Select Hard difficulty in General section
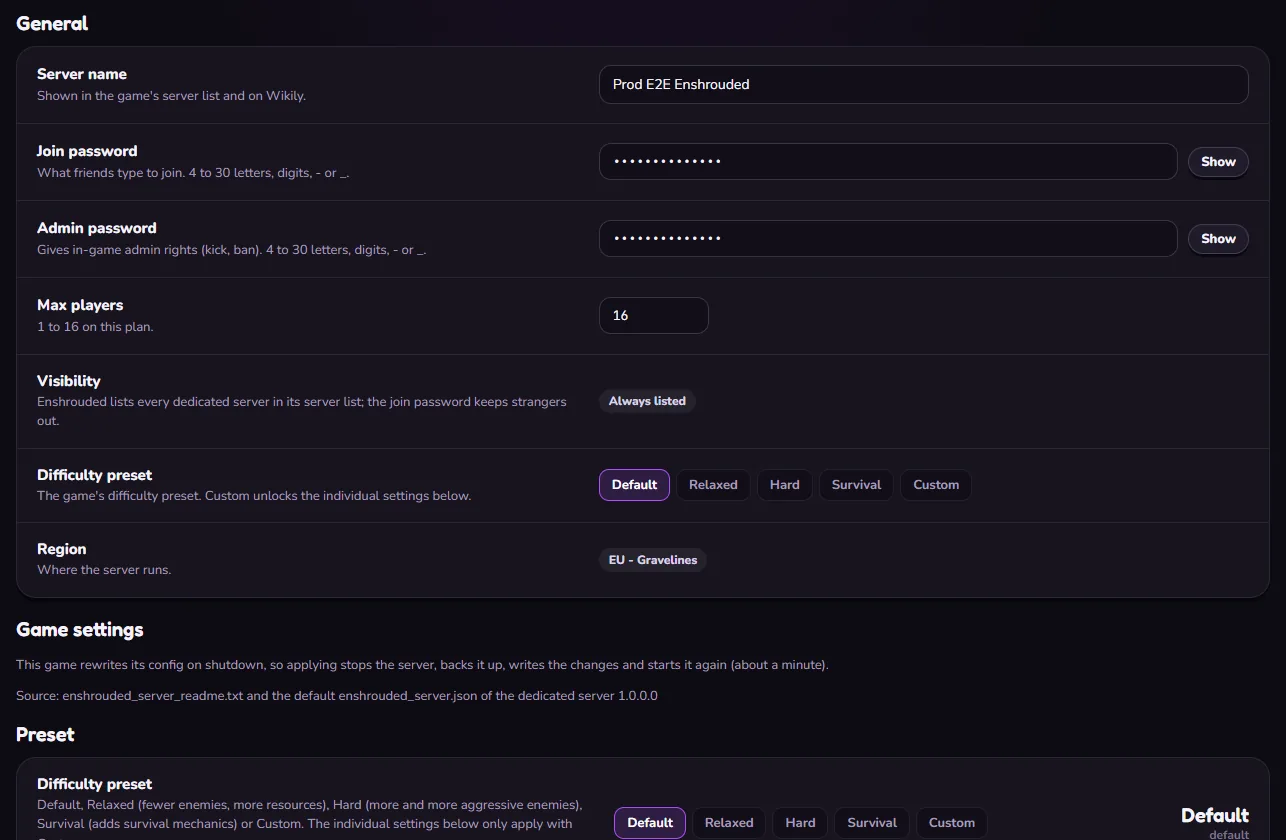 pyautogui.click(x=785, y=485)
